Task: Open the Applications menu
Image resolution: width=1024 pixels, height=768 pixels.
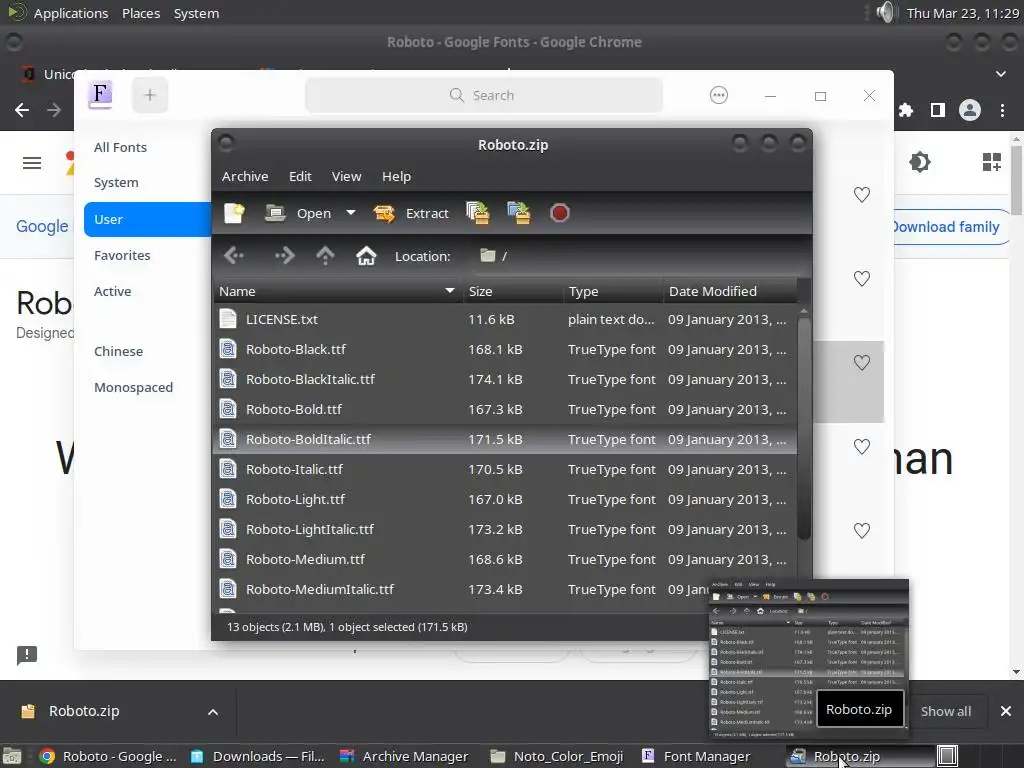Action: pyautogui.click(x=71, y=13)
